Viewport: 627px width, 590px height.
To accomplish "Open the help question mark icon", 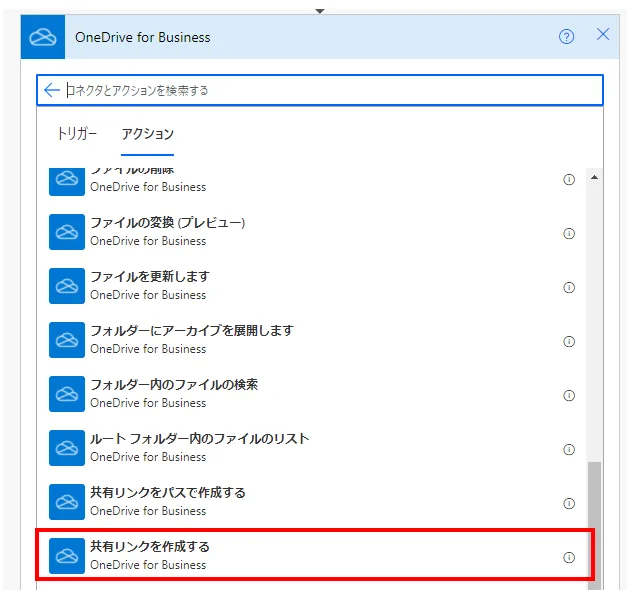I will [567, 37].
